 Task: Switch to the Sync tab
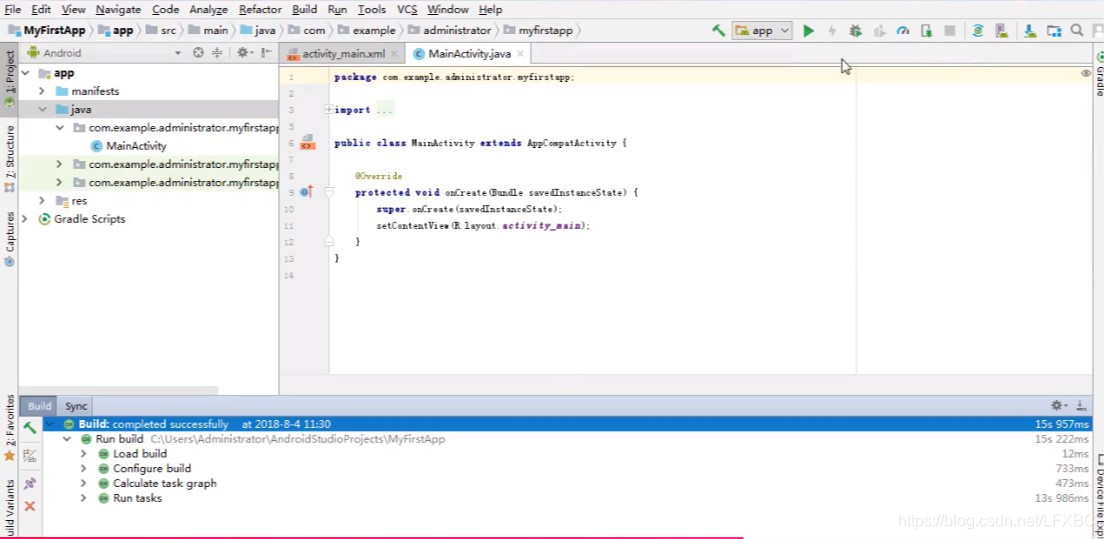[x=76, y=406]
